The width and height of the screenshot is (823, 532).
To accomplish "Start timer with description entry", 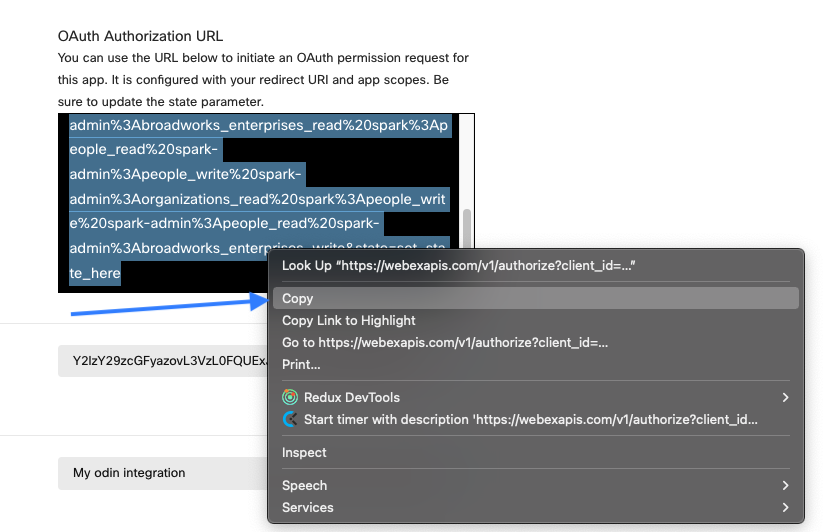I will (x=535, y=419).
